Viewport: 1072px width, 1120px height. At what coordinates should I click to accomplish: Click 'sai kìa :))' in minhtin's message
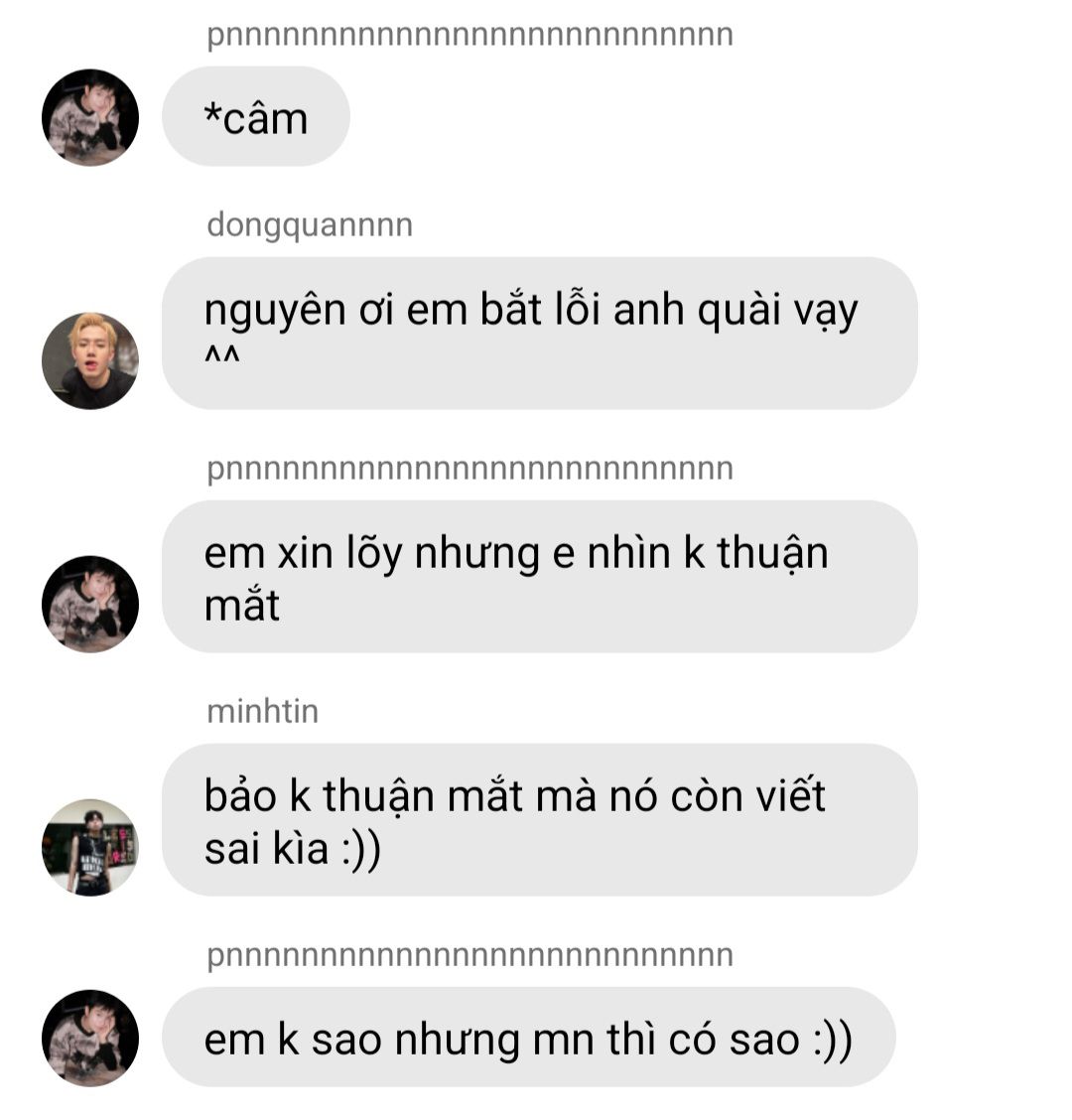pos(293,849)
